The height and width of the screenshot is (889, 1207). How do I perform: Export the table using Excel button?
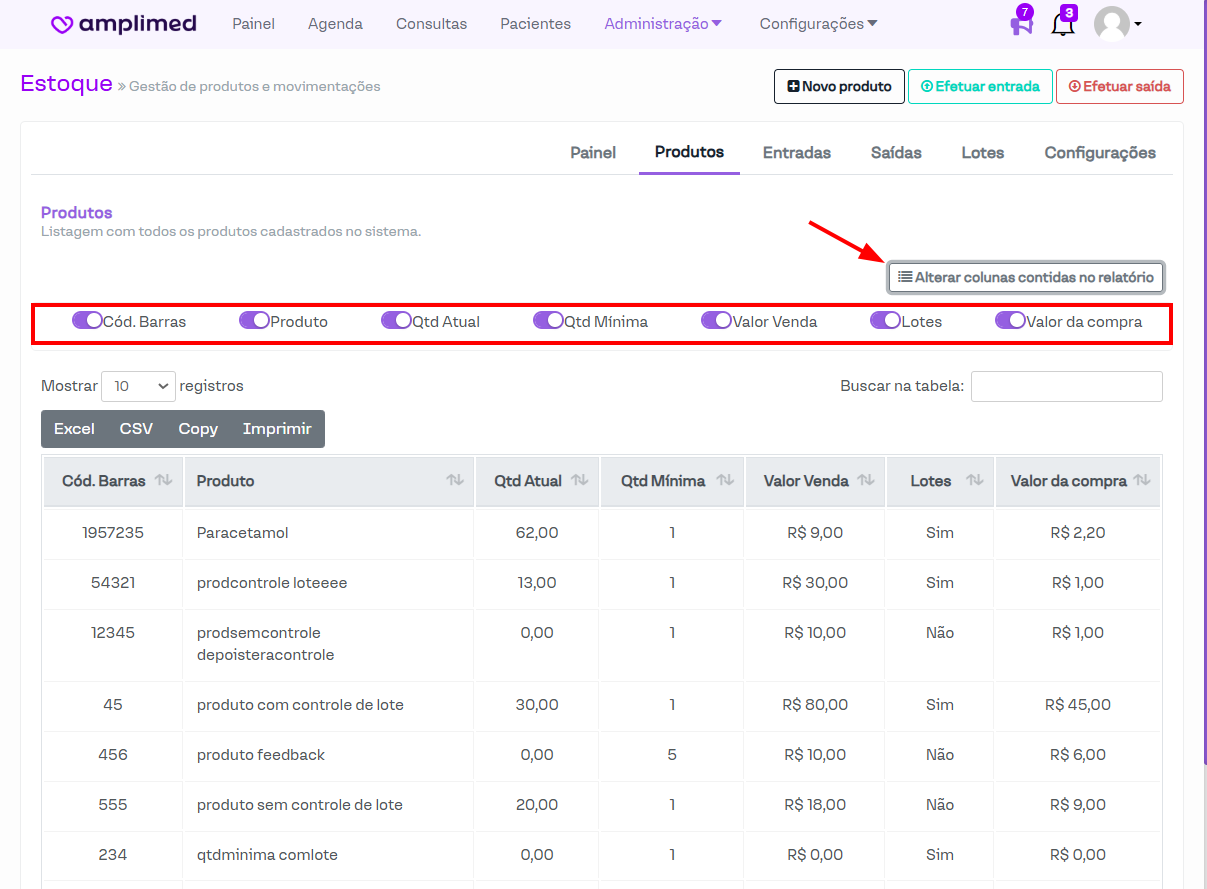point(74,429)
